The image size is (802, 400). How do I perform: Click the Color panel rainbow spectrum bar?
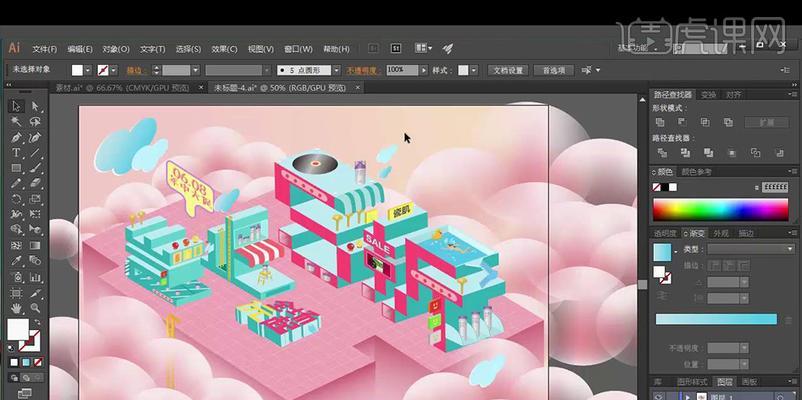[x=720, y=210]
